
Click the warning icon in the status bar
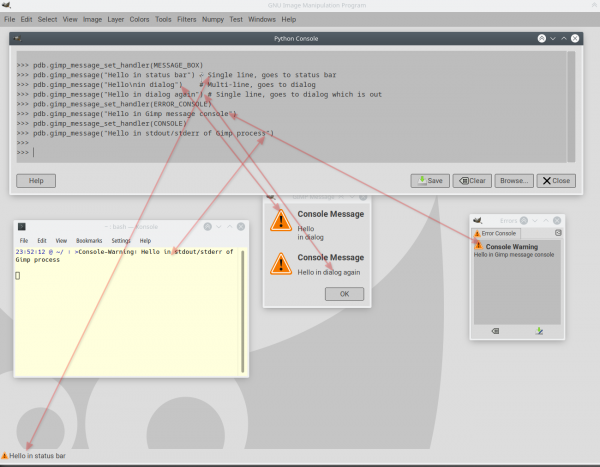click(x=4, y=456)
